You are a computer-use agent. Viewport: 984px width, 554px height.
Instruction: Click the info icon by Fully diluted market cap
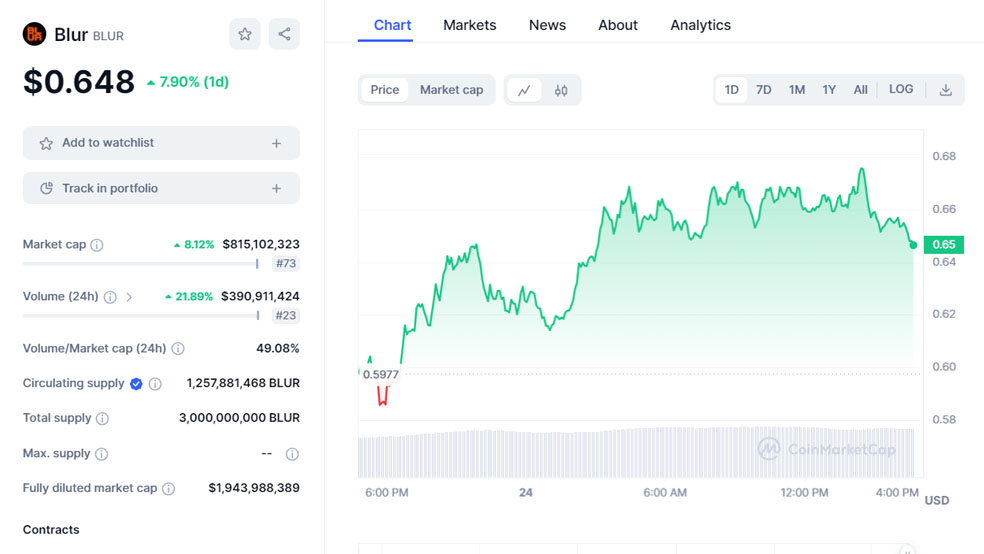pyautogui.click(x=168, y=489)
